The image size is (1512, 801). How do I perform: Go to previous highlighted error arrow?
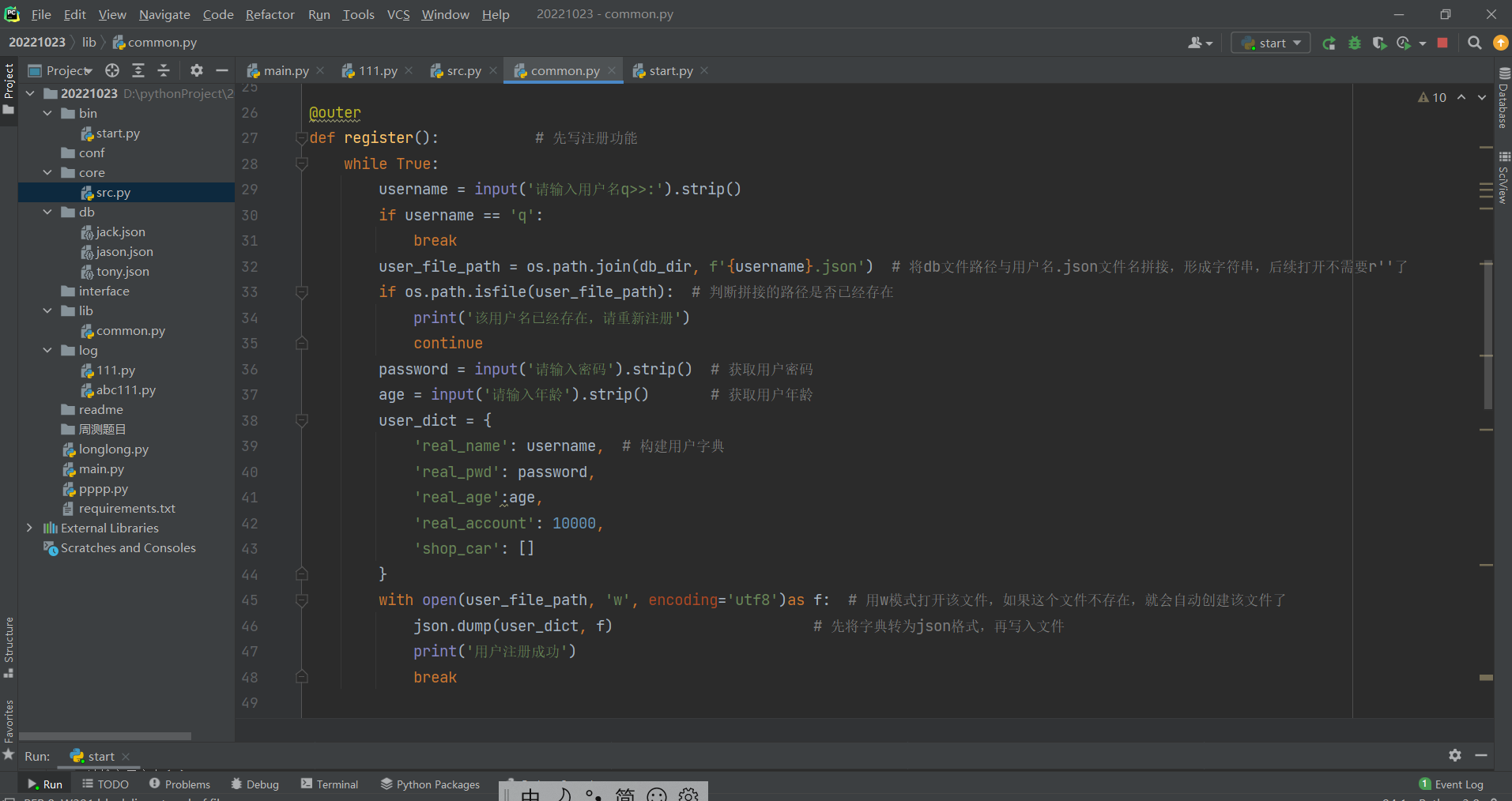pos(1461,97)
